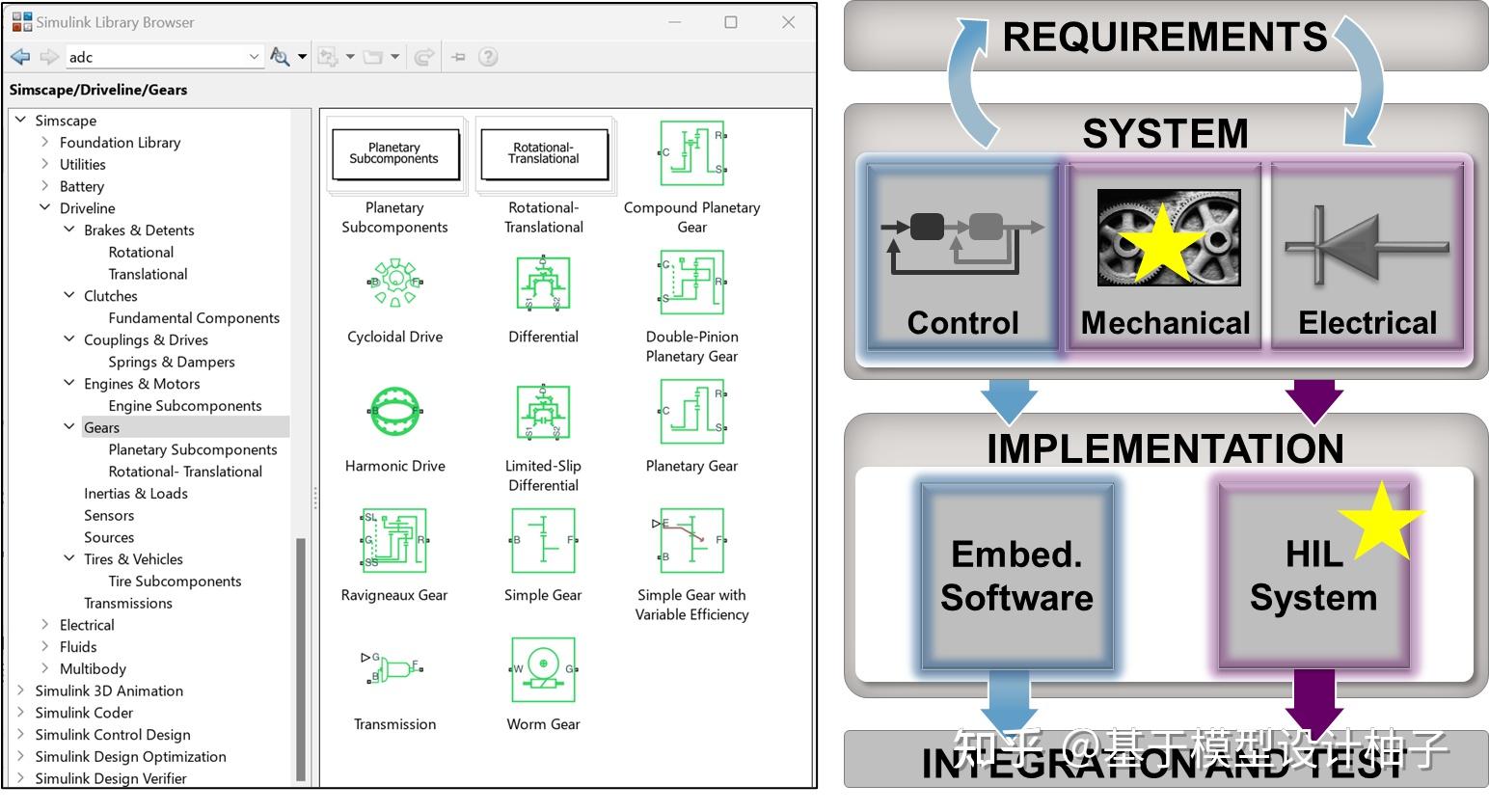
Task: Select the Cycloidal Drive block icon
Action: pyautogui.click(x=394, y=283)
